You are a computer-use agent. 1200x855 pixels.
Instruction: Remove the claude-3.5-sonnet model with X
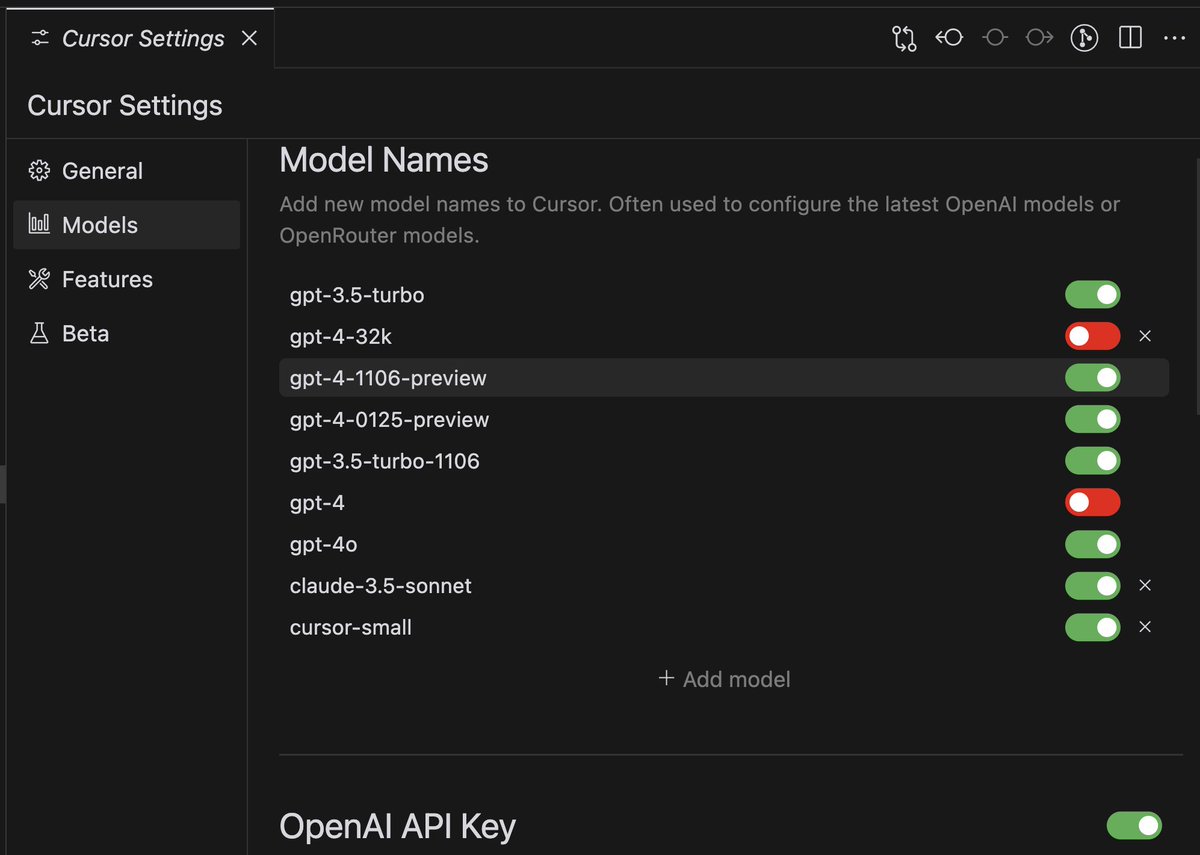(1146, 586)
